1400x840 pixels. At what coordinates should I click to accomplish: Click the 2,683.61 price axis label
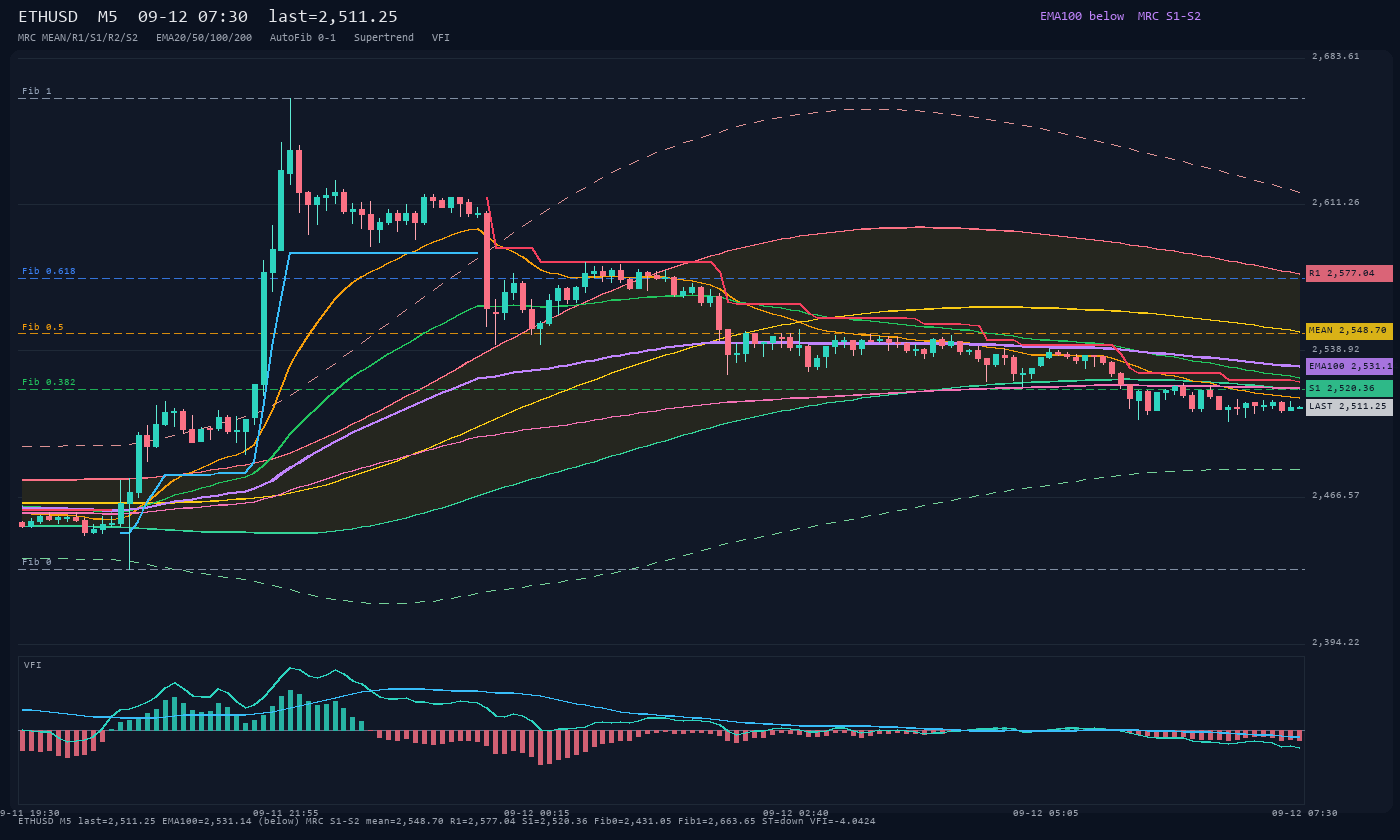pos(1336,56)
